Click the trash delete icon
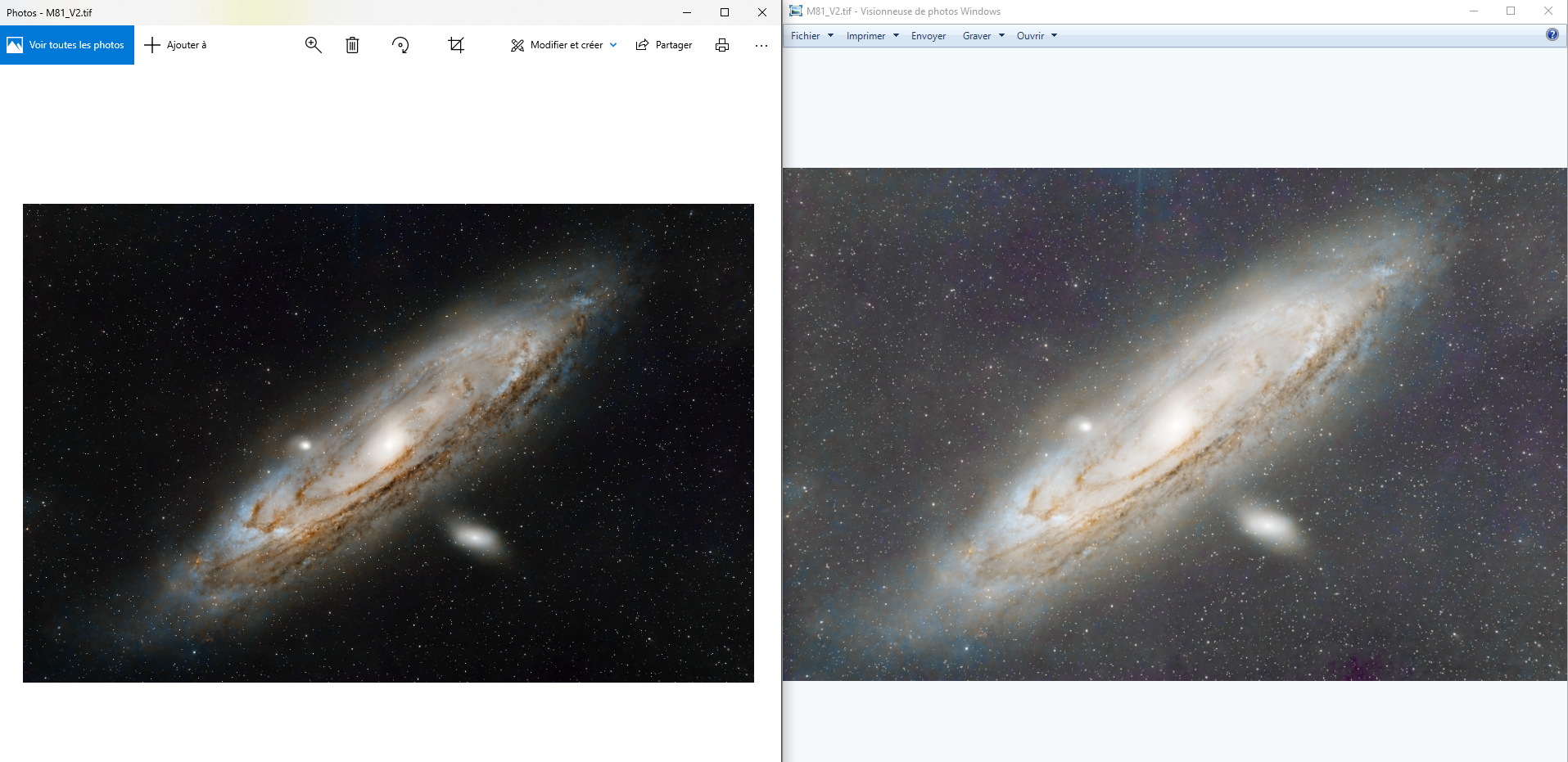 coord(352,45)
